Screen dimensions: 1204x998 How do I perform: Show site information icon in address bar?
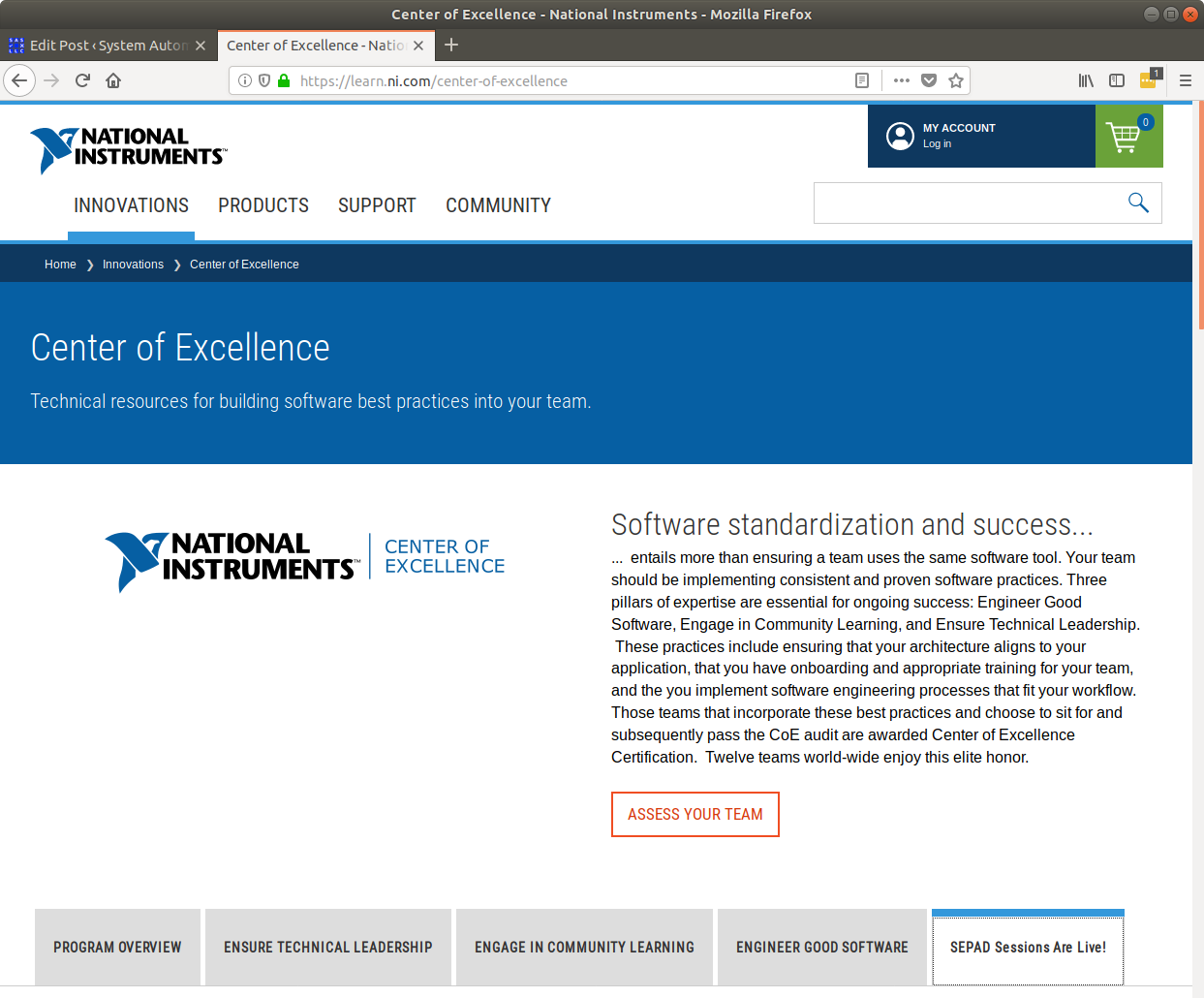click(x=245, y=80)
